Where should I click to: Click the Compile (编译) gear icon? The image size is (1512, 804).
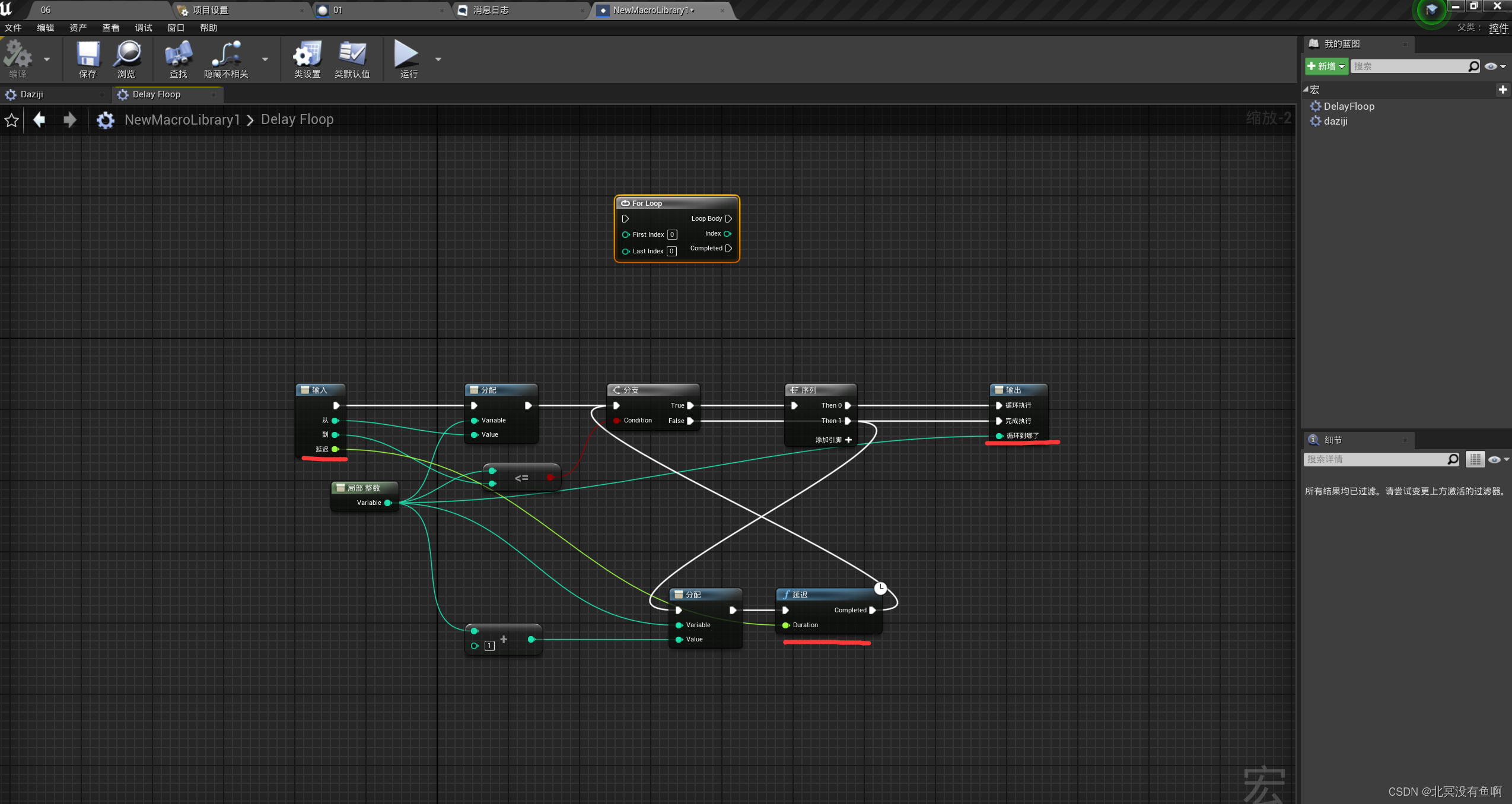pyautogui.click(x=17, y=55)
